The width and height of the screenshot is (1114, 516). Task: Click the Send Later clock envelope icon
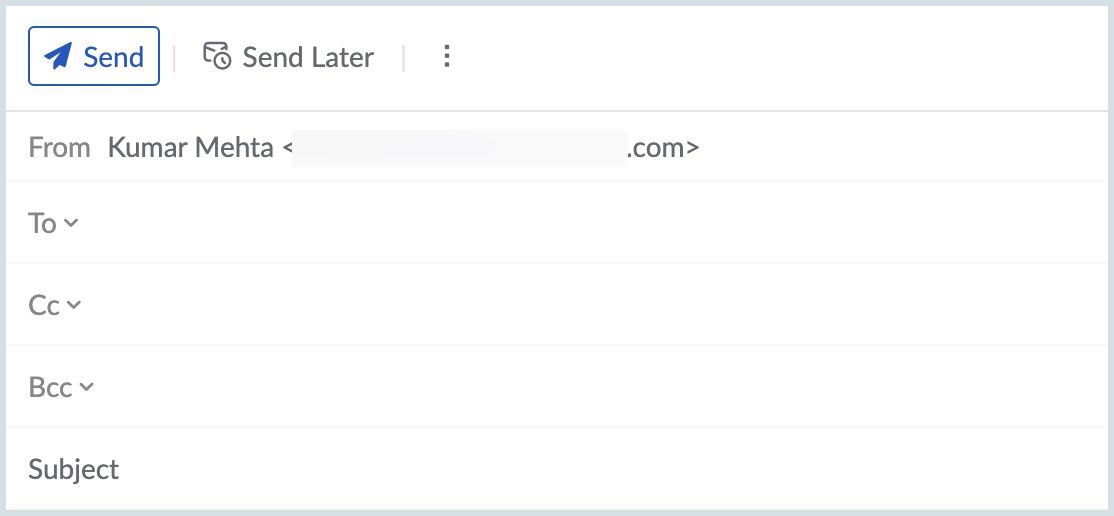217,55
